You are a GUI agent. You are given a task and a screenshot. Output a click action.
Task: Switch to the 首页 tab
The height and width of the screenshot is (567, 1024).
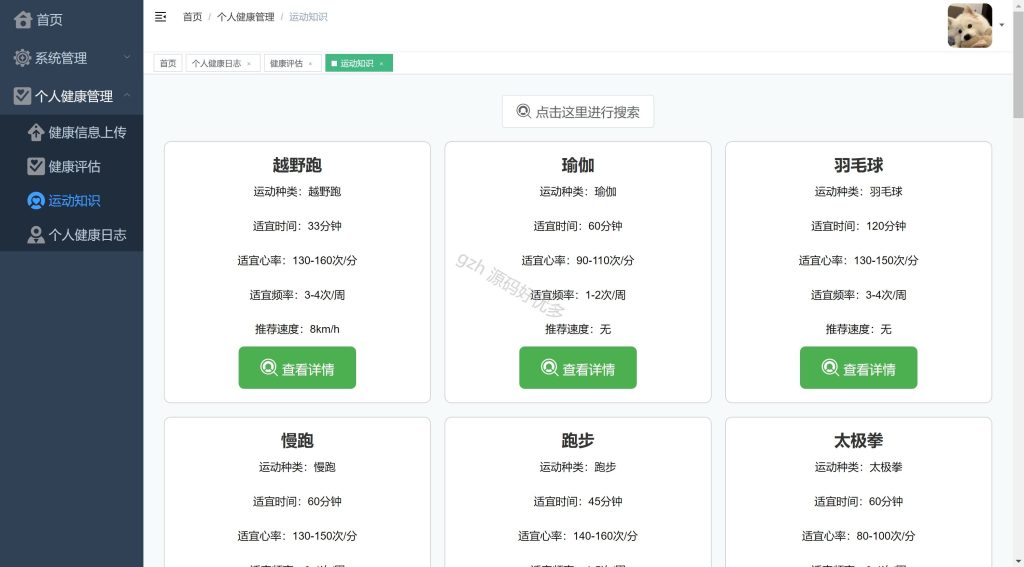168,63
